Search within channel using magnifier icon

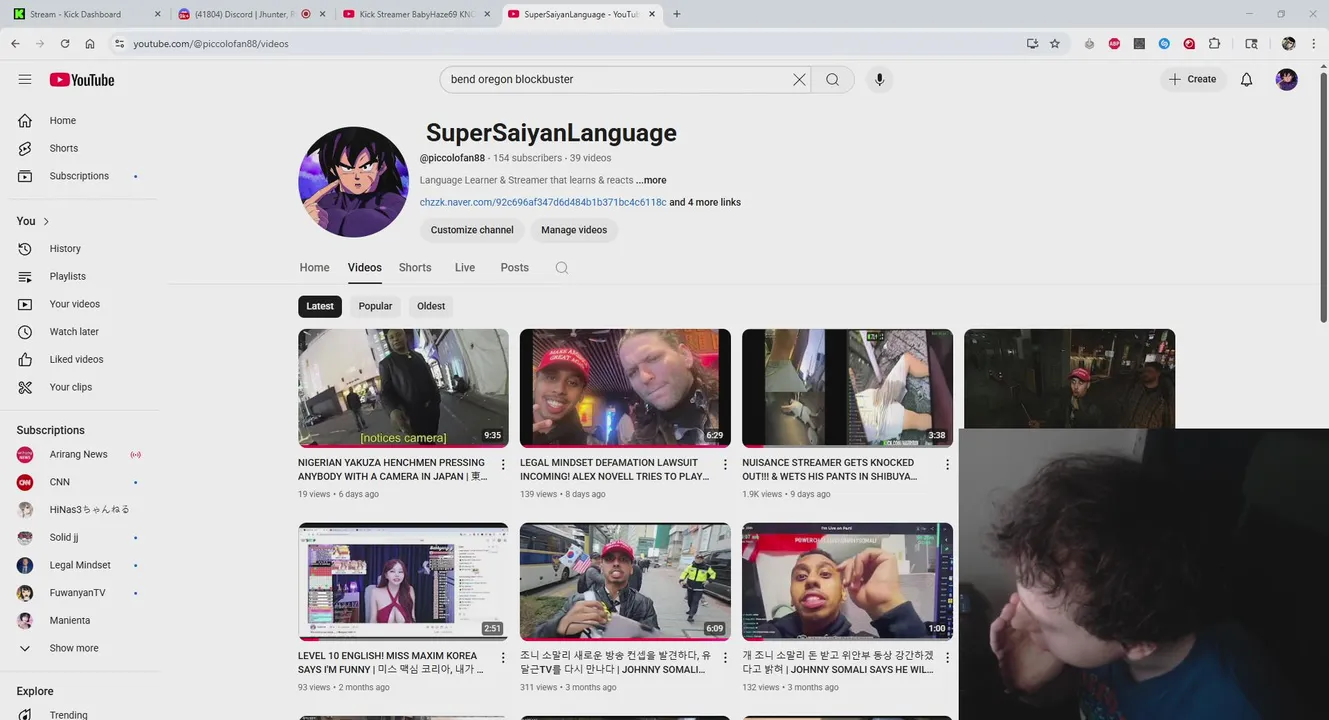pos(562,268)
